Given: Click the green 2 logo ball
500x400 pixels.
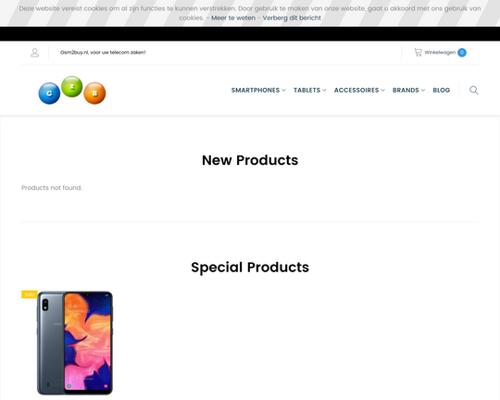Looking at the screenshot, I should pos(72,87).
